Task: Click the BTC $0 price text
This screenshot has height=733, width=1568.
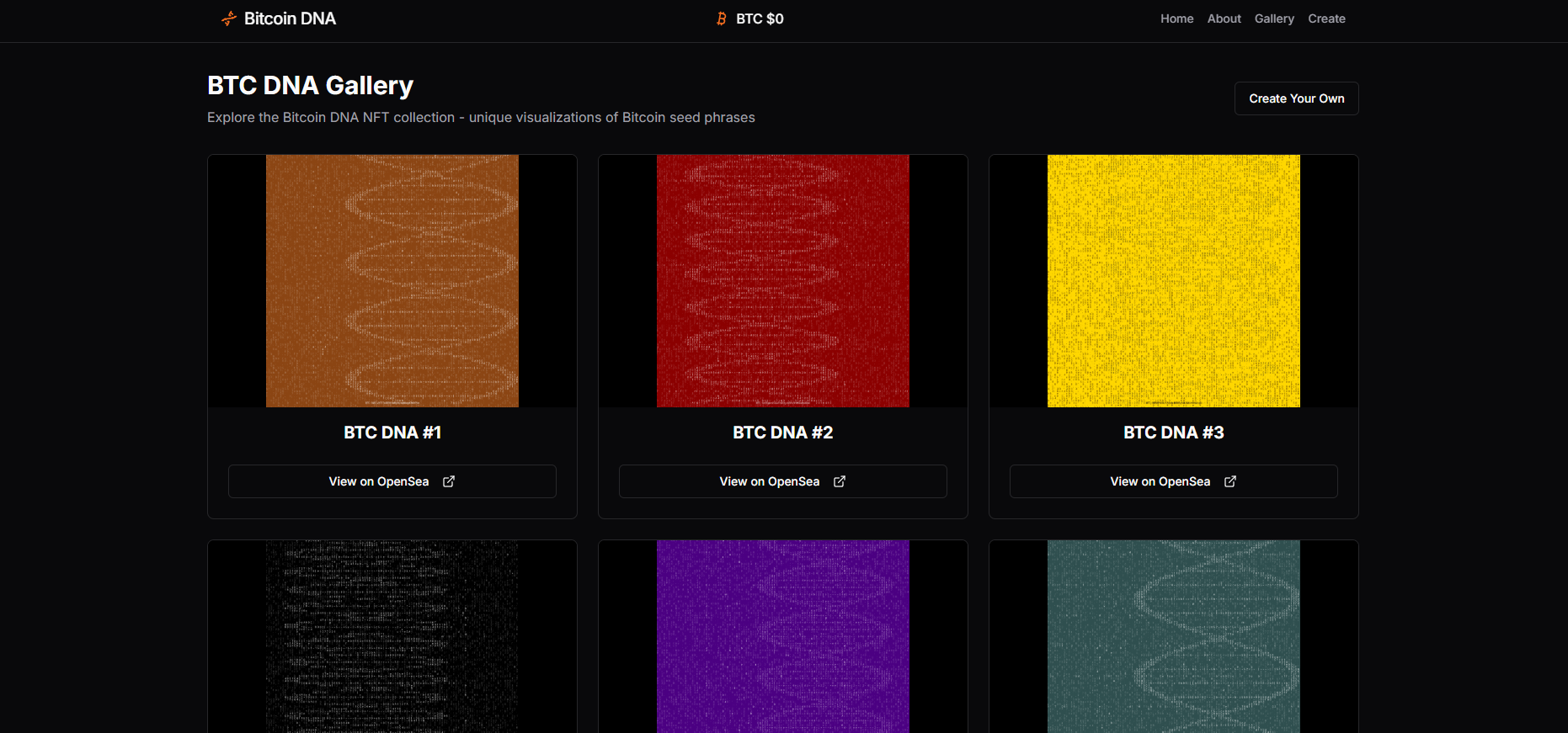Action: [760, 19]
